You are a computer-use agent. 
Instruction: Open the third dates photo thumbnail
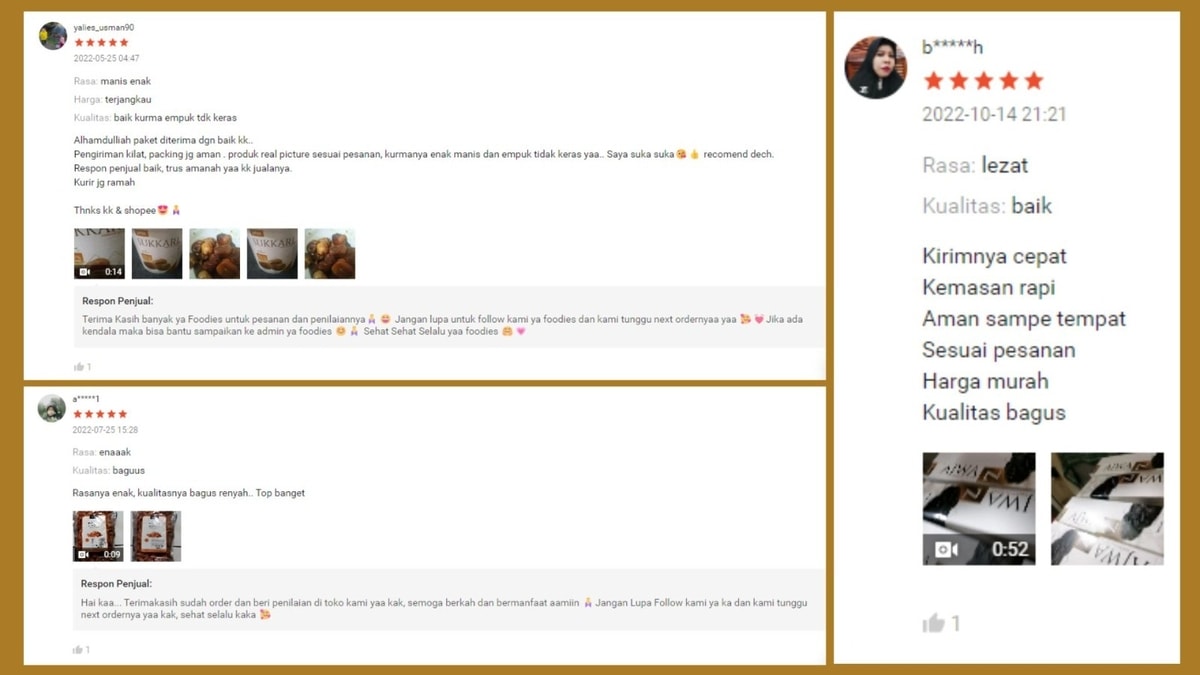(x=215, y=254)
